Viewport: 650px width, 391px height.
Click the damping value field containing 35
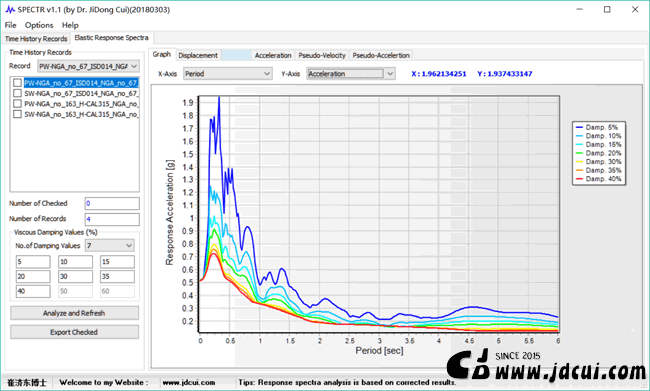pyautogui.click(x=117, y=277)
